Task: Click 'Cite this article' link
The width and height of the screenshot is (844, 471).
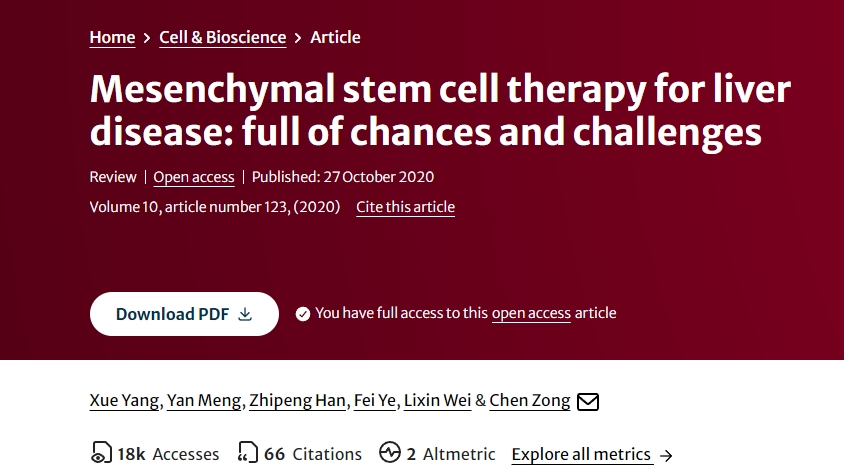Action: pos(405,207)
